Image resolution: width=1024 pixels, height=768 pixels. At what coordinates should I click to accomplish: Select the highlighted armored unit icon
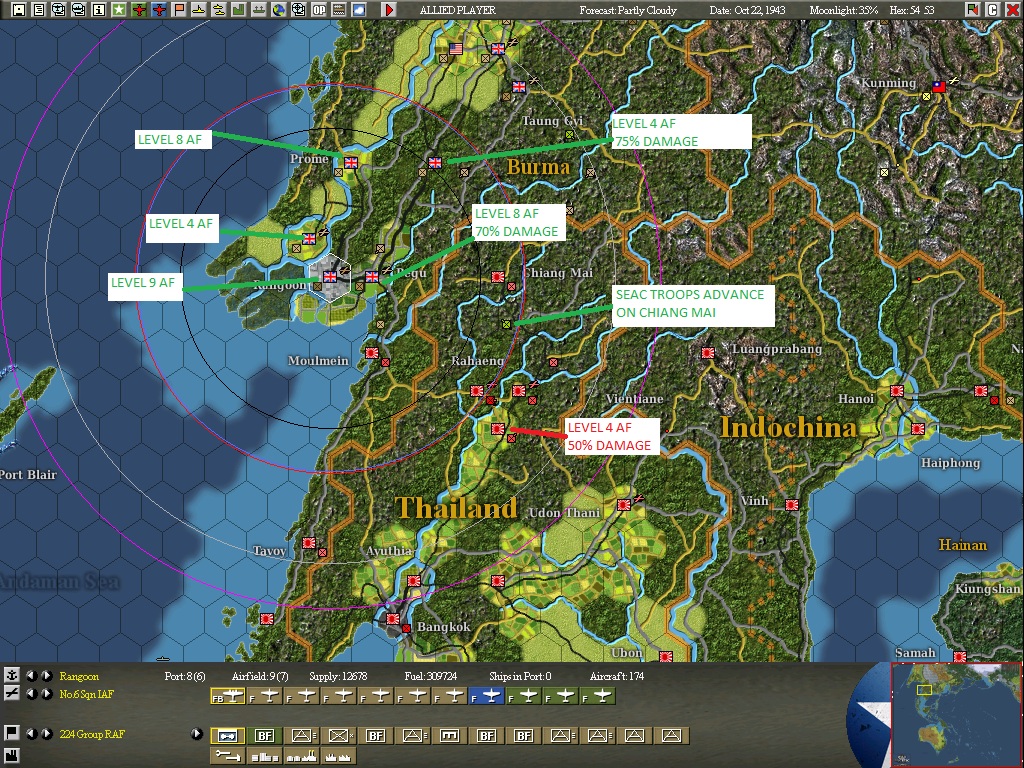[x=228, y=736]
